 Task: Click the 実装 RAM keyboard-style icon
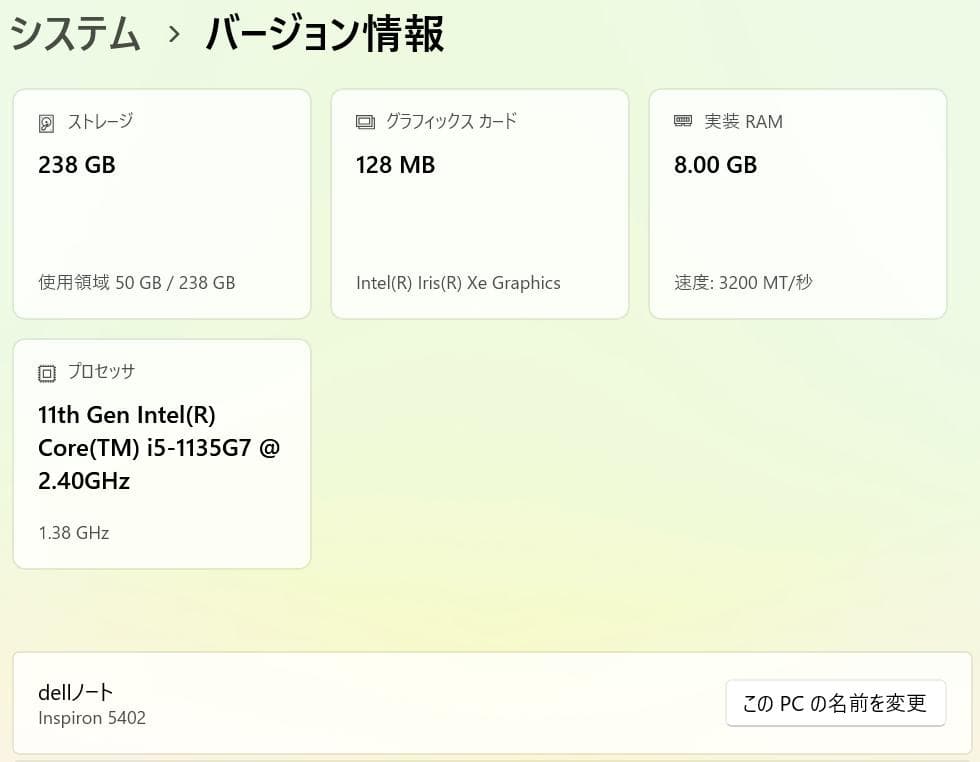click(x=683, y=121)
